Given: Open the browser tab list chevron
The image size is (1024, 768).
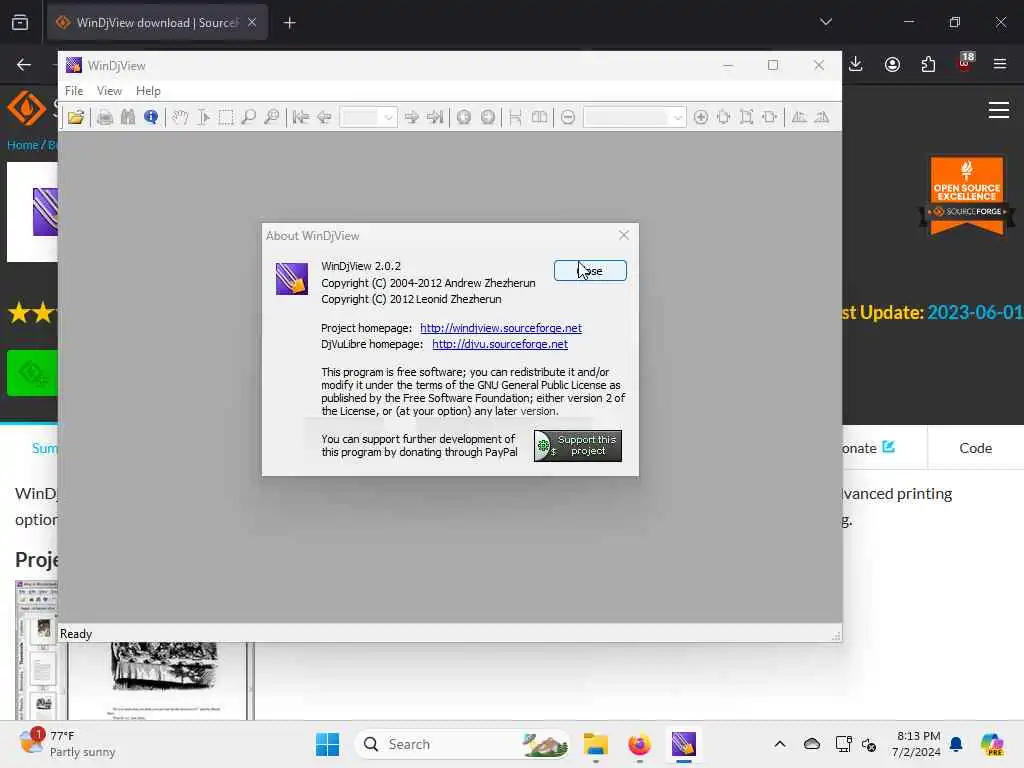Looking at the screenshot, I should click(x=826, y=22).
